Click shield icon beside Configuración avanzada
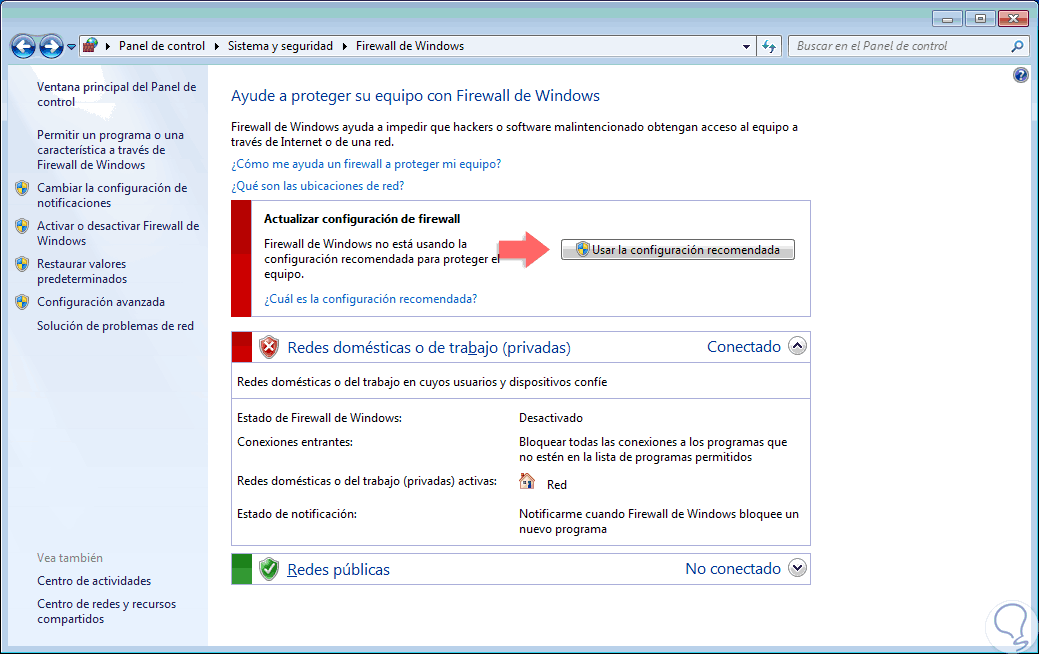 [x=22, y=302]
